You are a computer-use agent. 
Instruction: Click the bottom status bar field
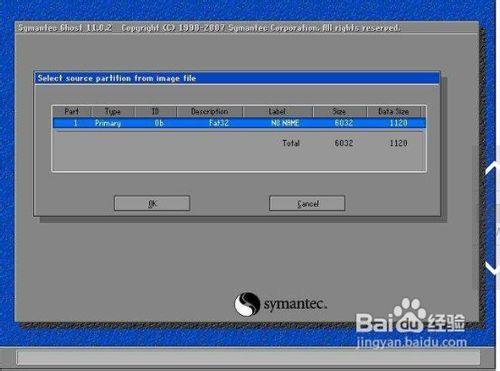click(248, 357)
